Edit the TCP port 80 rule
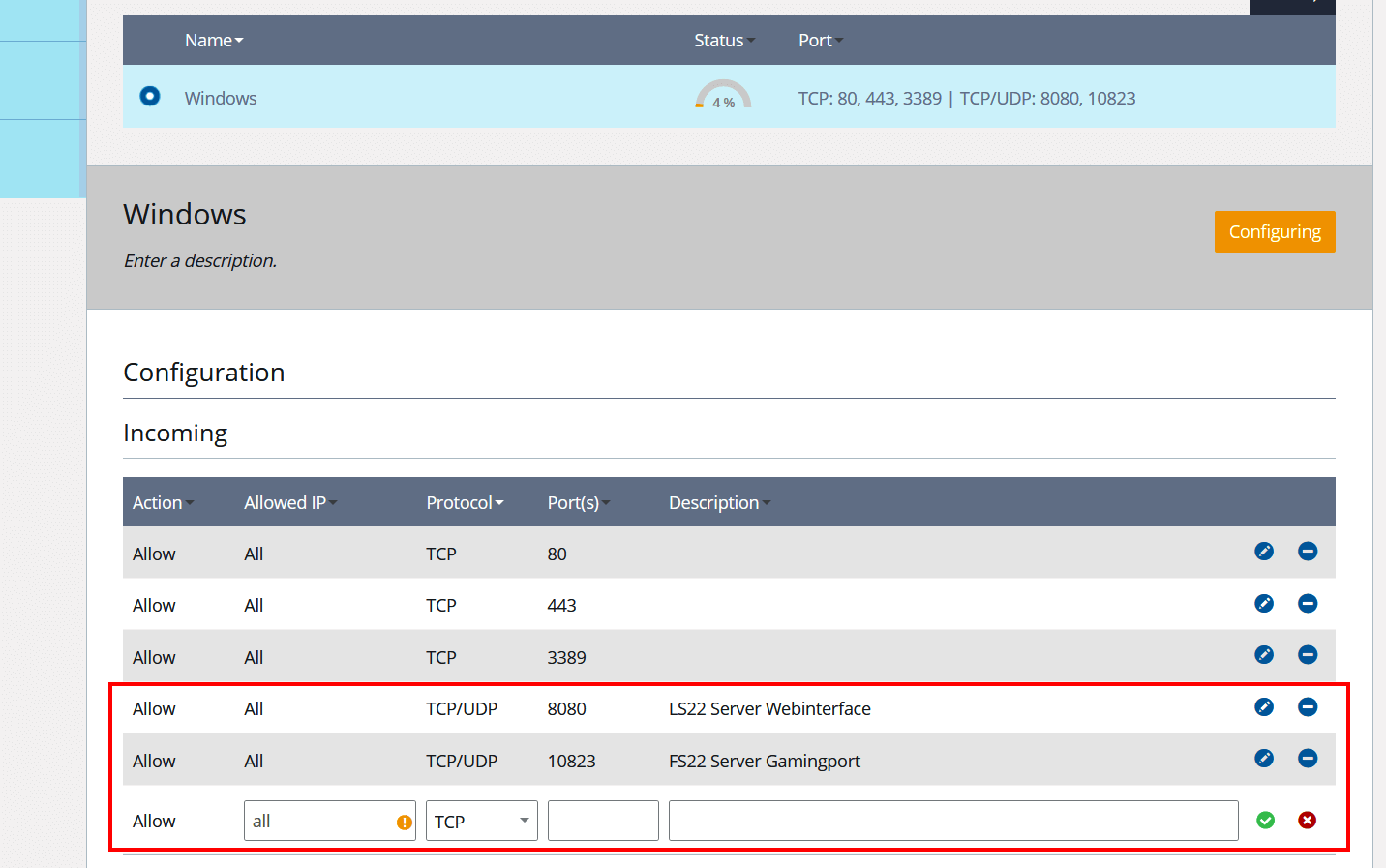 [x=1264, y=551]
